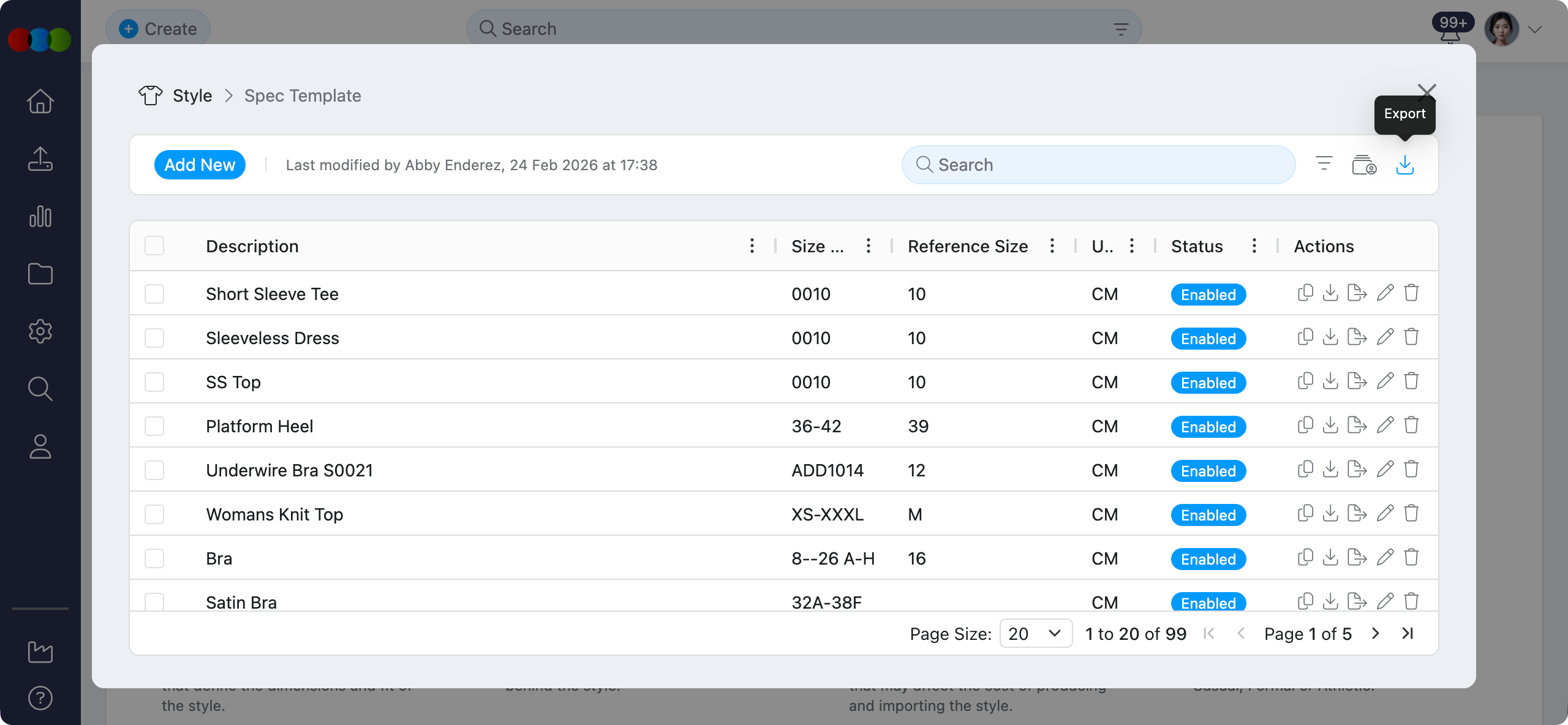Viewport: 1568px width, 725px height.
Task: Tick the Bra row checkbox
Action: (x=154, y=558)
